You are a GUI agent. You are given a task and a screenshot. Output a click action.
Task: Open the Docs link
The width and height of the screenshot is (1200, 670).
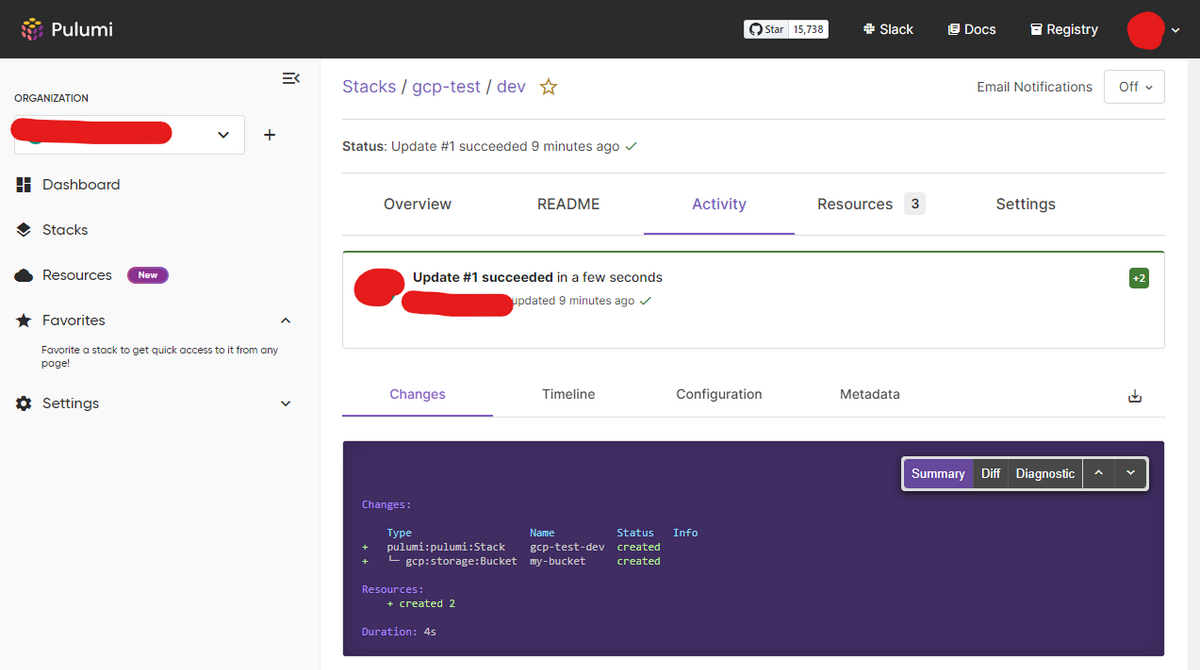(x=972, y=29)
